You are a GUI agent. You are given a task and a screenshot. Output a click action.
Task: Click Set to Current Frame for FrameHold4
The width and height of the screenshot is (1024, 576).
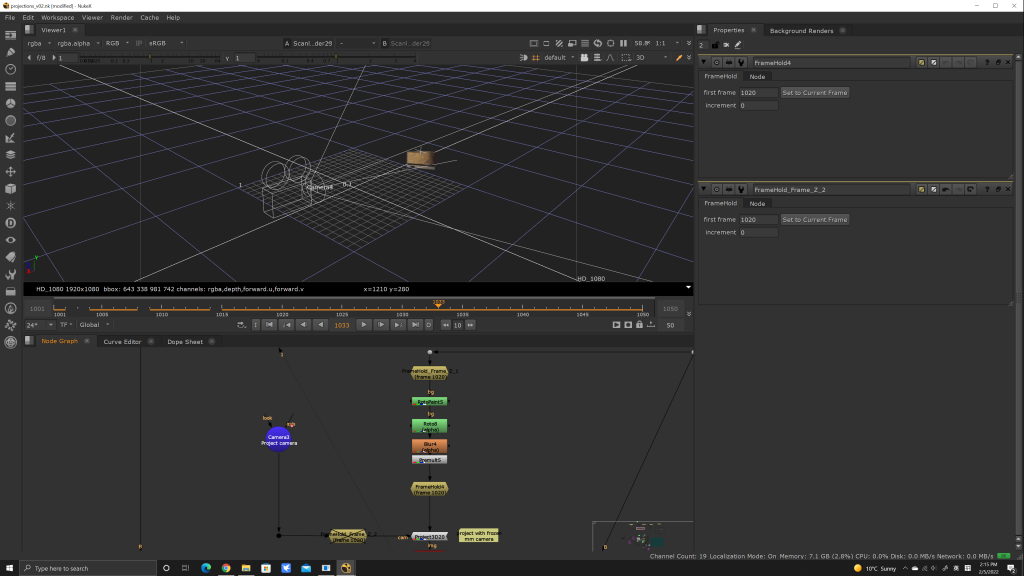pos(814,93)
